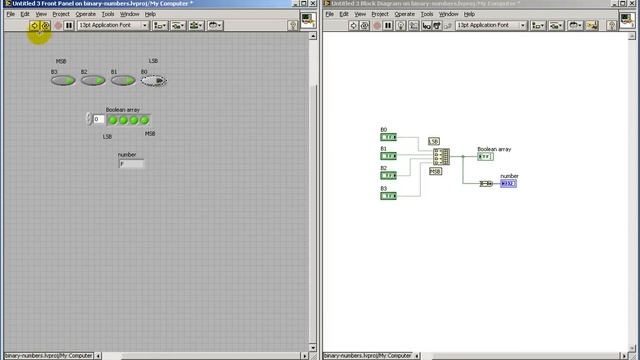Open Tools menu in Front Panel window
The image size is (640, 360).
(108, 14)
